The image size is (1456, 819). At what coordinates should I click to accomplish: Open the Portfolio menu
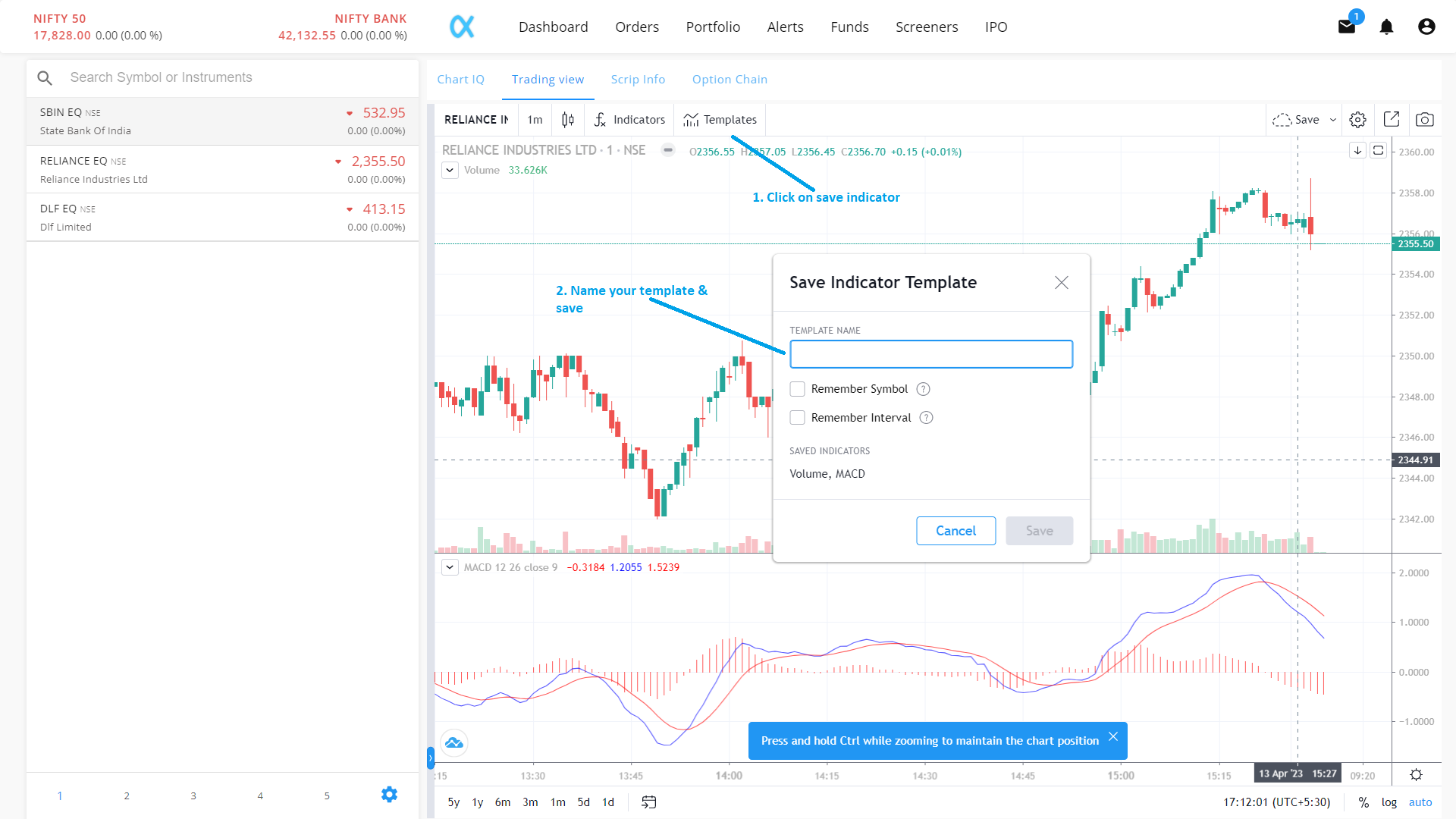tap(713, 27)
